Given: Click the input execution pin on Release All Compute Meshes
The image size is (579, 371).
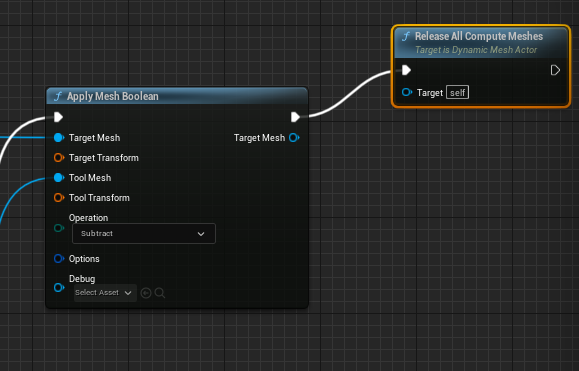Looking at the screenshot, I should coord(406,70).
